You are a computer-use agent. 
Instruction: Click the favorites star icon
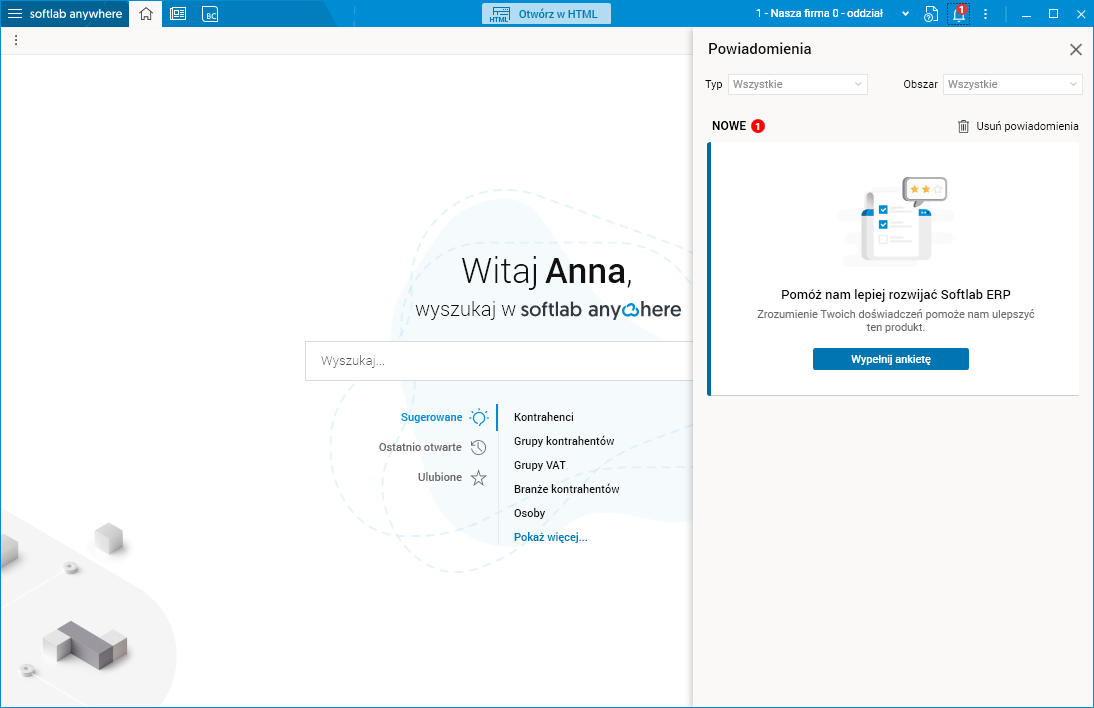(x=479, y=478)
